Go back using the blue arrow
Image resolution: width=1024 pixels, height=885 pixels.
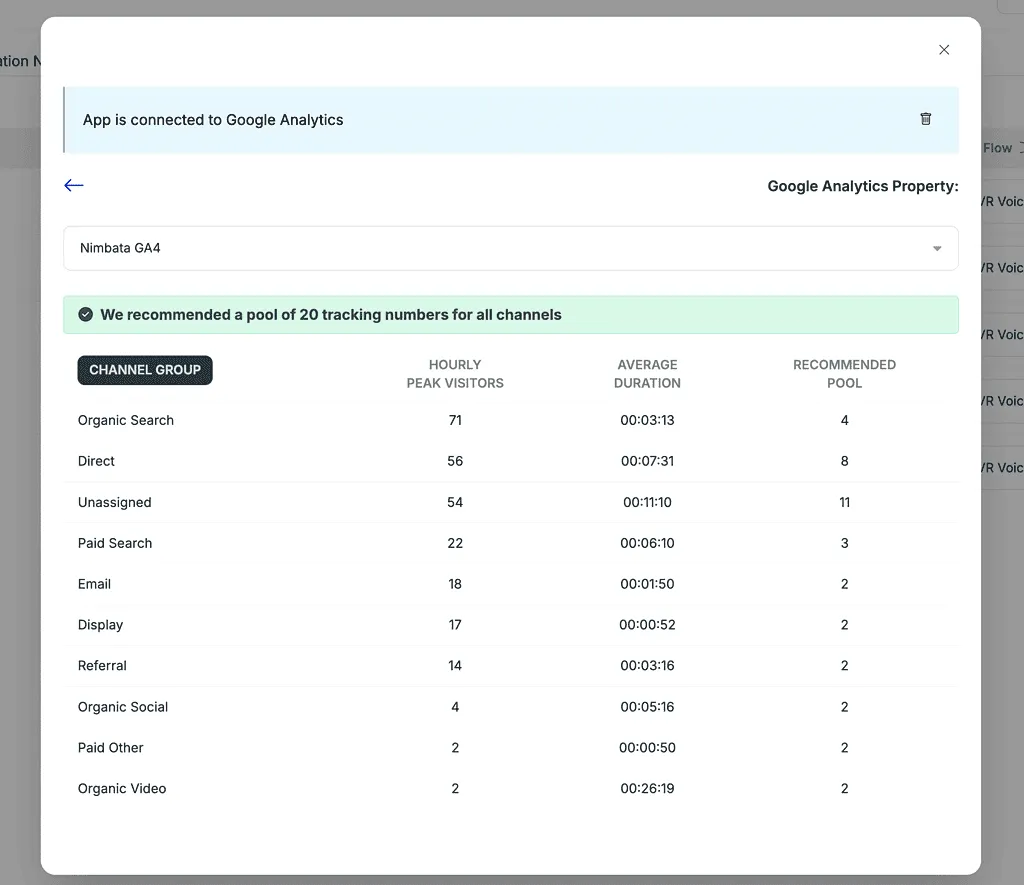pyautogui.click(x=74, y=185)
